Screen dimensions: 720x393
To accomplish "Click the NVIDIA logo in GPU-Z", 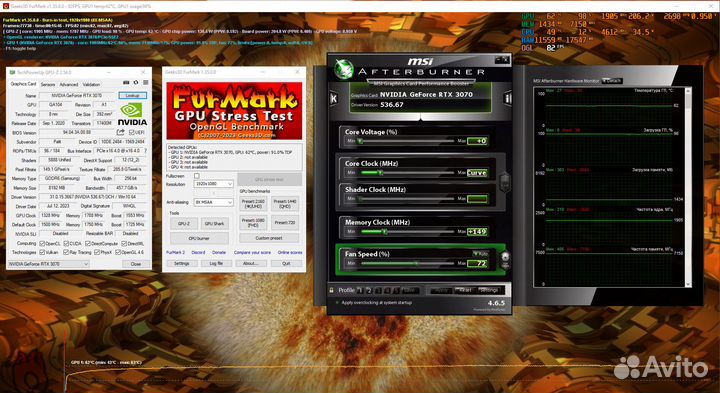I will coord(132,114).
